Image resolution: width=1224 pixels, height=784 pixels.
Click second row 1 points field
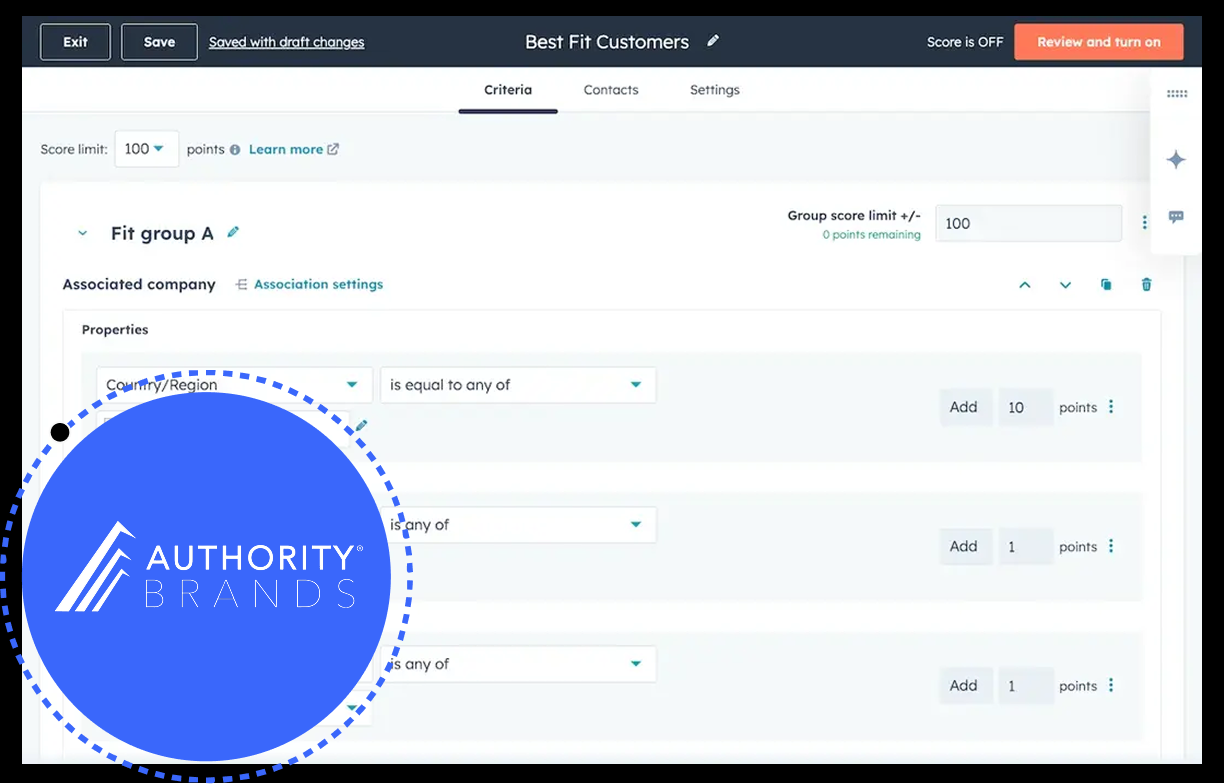(x=1026, y=546)
